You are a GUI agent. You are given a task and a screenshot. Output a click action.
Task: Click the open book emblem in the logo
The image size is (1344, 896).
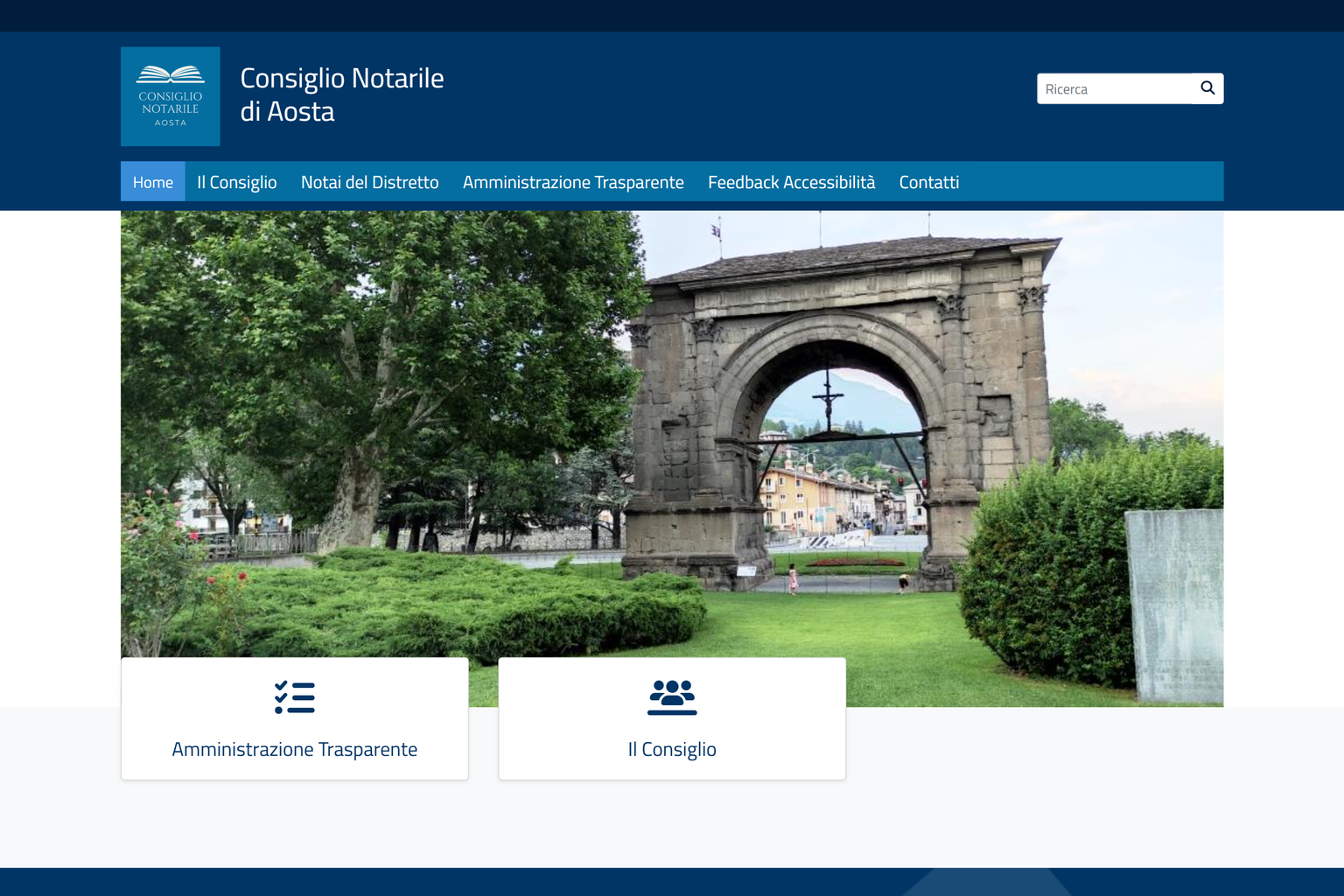tap(170, 75)
